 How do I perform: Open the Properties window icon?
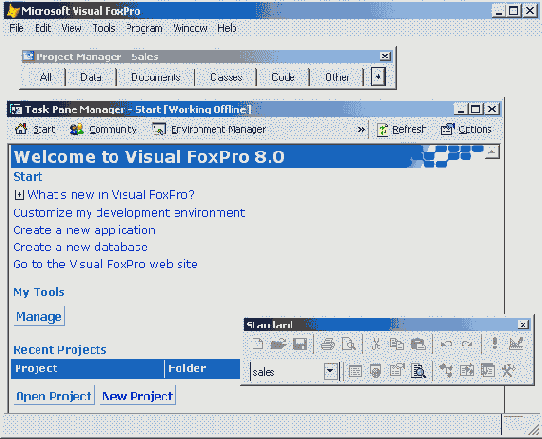[x=397, y=371]
